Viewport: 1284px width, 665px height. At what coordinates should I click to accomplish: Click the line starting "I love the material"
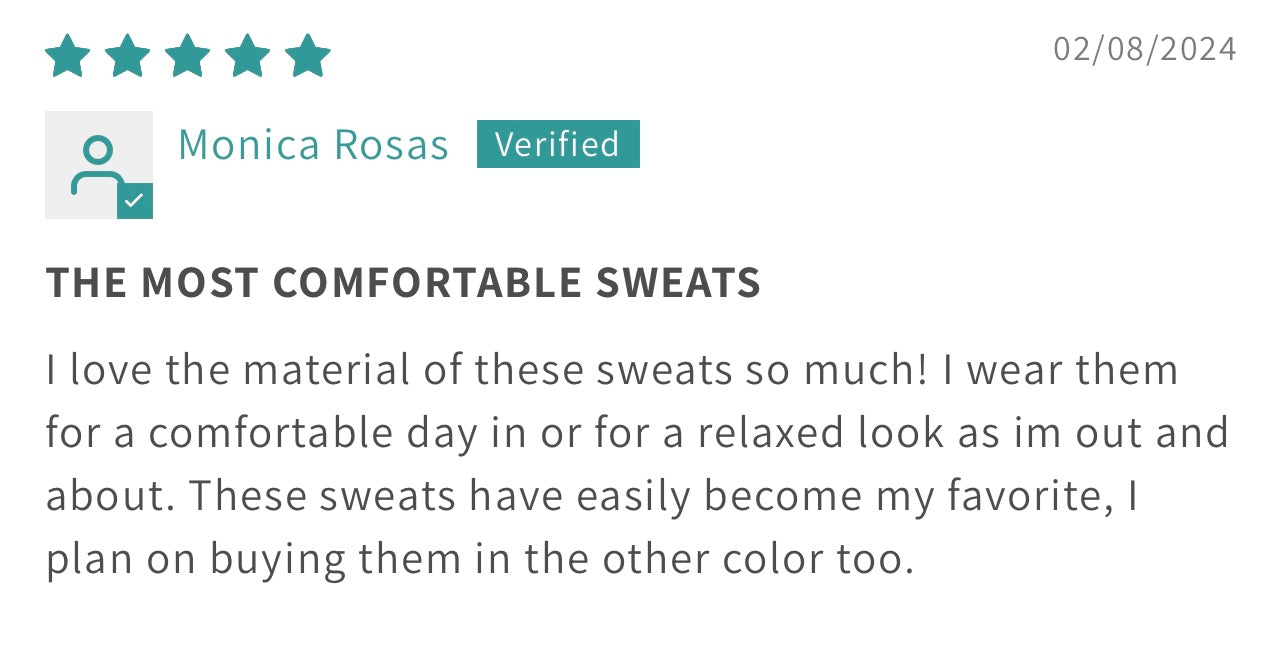coord(612,371)
